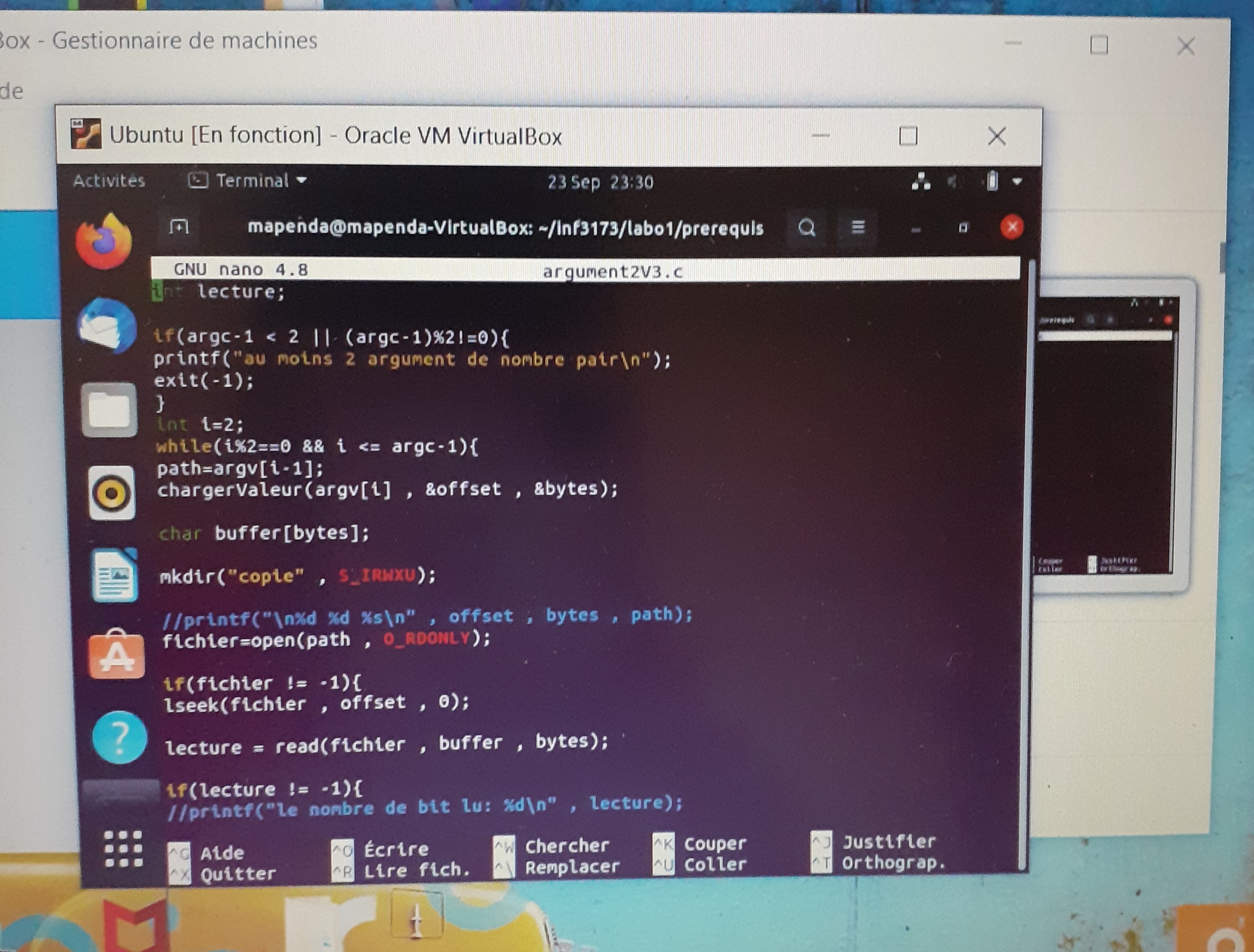Click the battery icon in top bar

992,181
